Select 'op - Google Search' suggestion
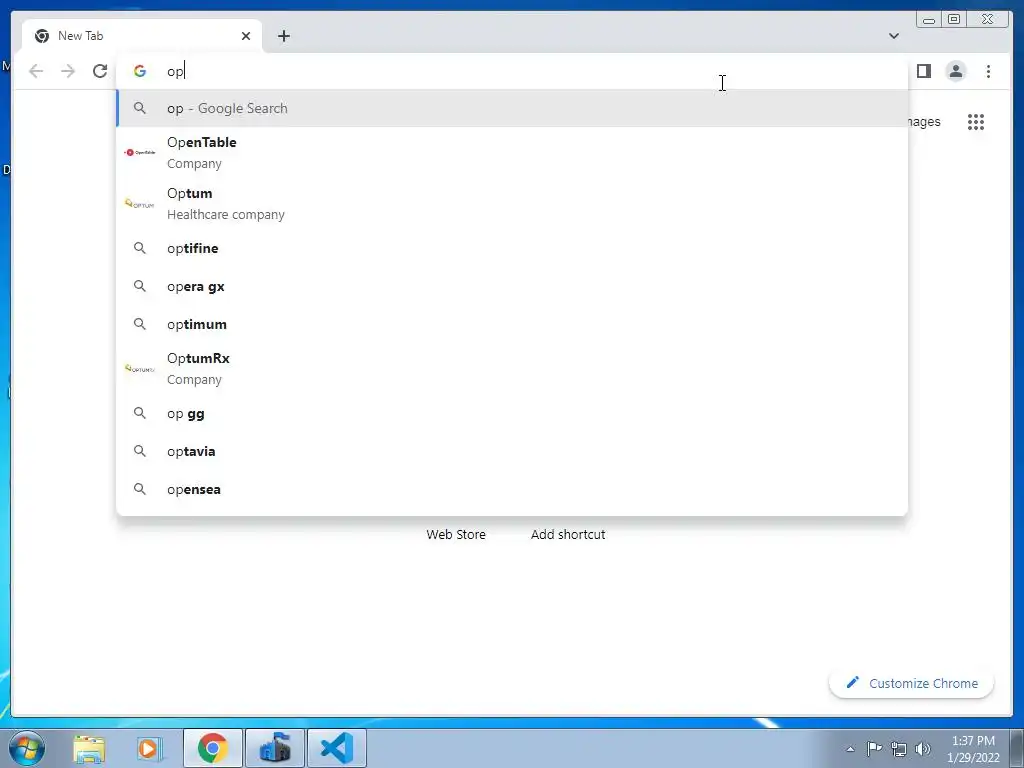The image size is (1024, 768). pos(512,108)
